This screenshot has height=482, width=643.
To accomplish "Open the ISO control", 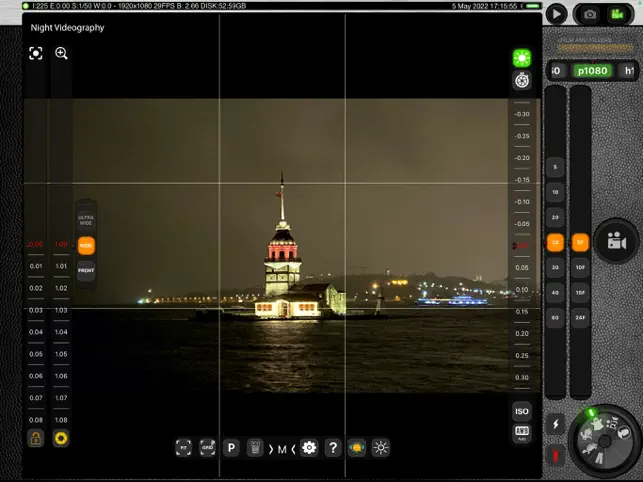I will click(x=521, y=411).
